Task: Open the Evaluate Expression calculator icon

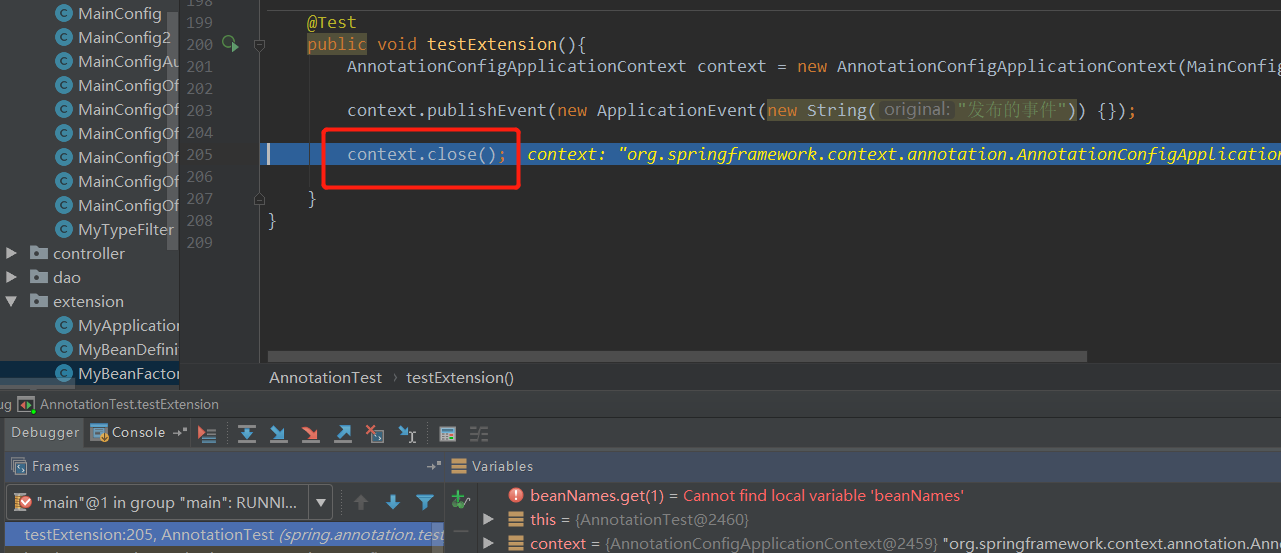Action: point(448,434)
